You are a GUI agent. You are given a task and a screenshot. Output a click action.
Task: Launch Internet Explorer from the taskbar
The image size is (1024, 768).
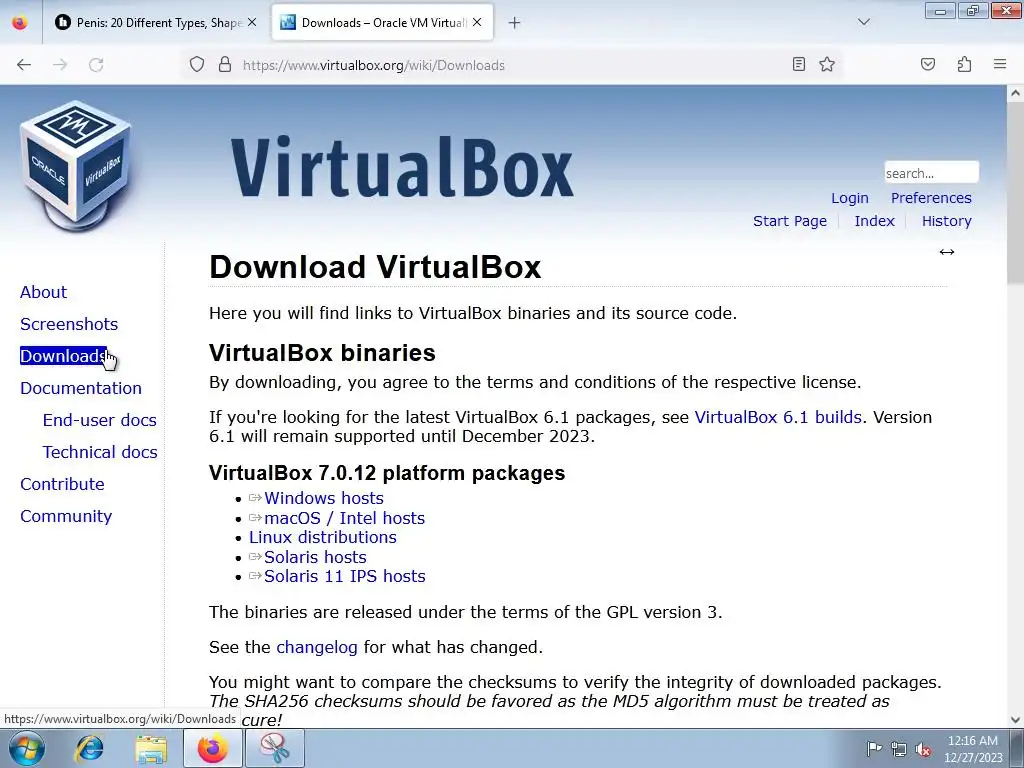click(89, 748)
